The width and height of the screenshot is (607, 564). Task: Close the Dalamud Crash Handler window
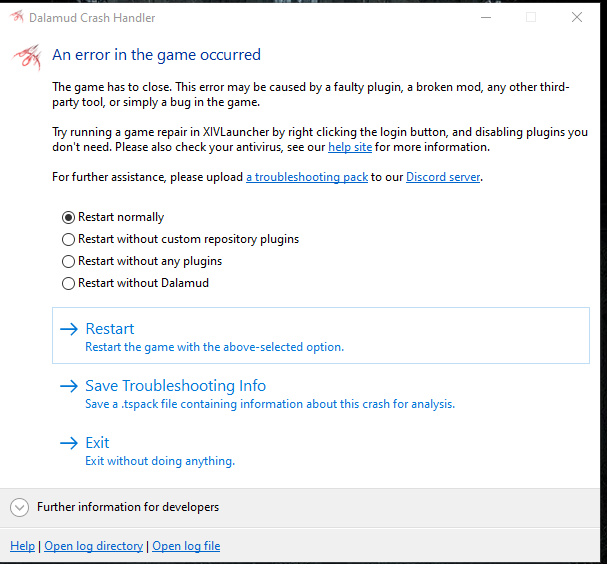click(577, 17)
